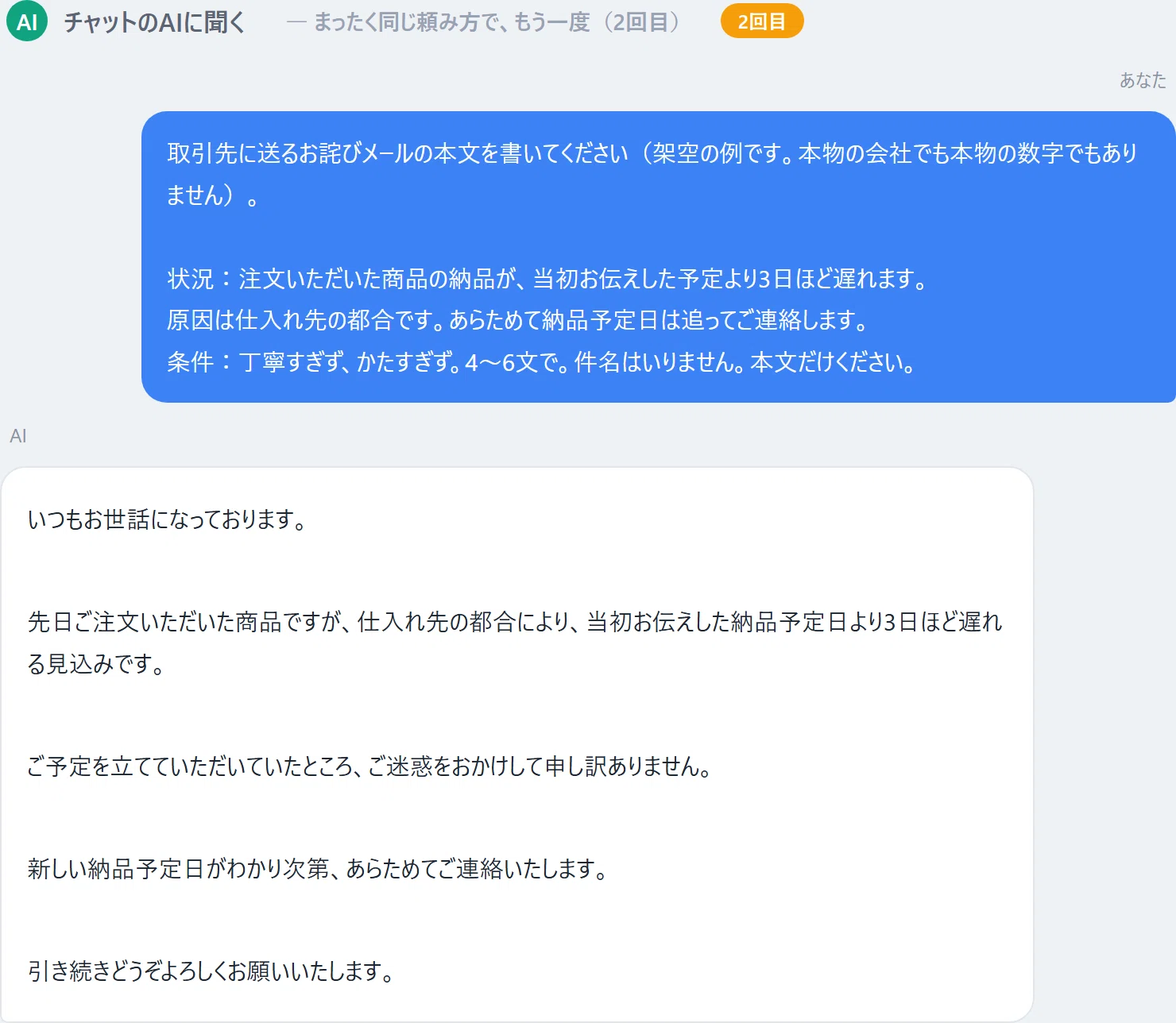Click the orange 2回目 badge
Image resolution: width=1176 pixels, height=1023 pixels.
[x=761, y=21]
